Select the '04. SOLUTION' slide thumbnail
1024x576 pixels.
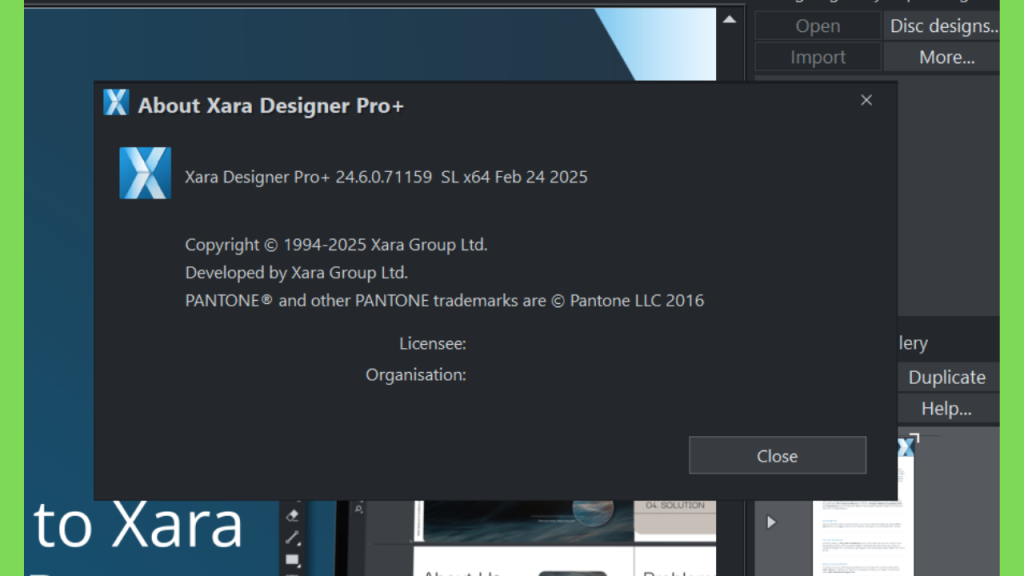tap(675, 520)
